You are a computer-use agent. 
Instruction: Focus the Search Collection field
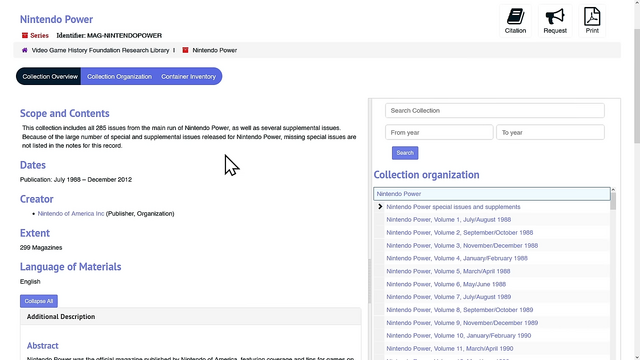point(495,111)
